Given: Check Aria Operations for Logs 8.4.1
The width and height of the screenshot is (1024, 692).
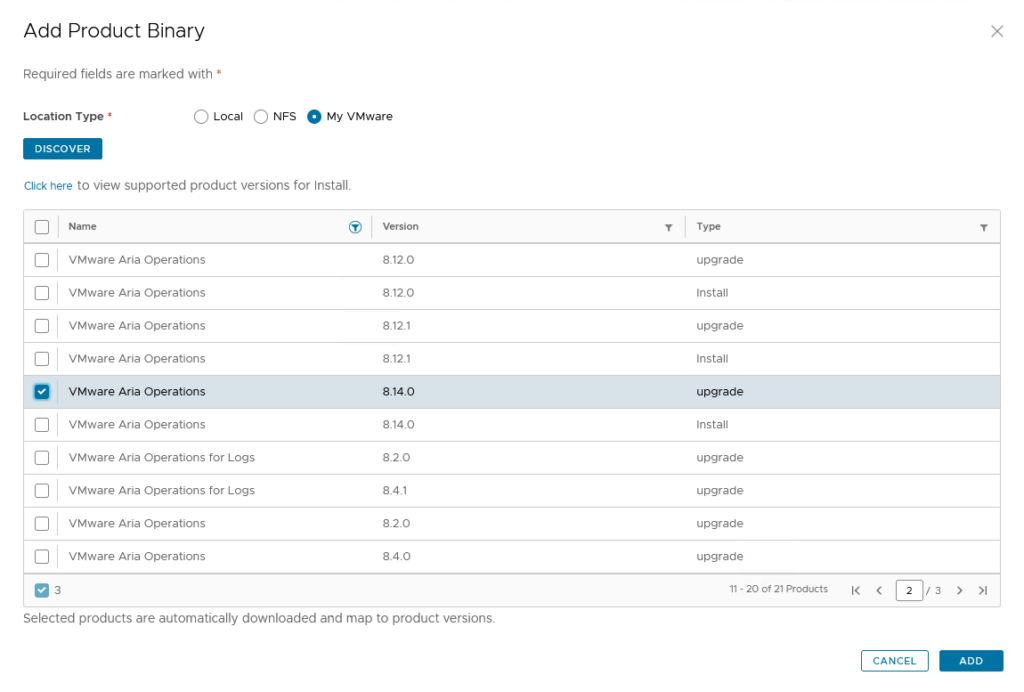Looking at the screenshot, I should [x=42, y=491].
